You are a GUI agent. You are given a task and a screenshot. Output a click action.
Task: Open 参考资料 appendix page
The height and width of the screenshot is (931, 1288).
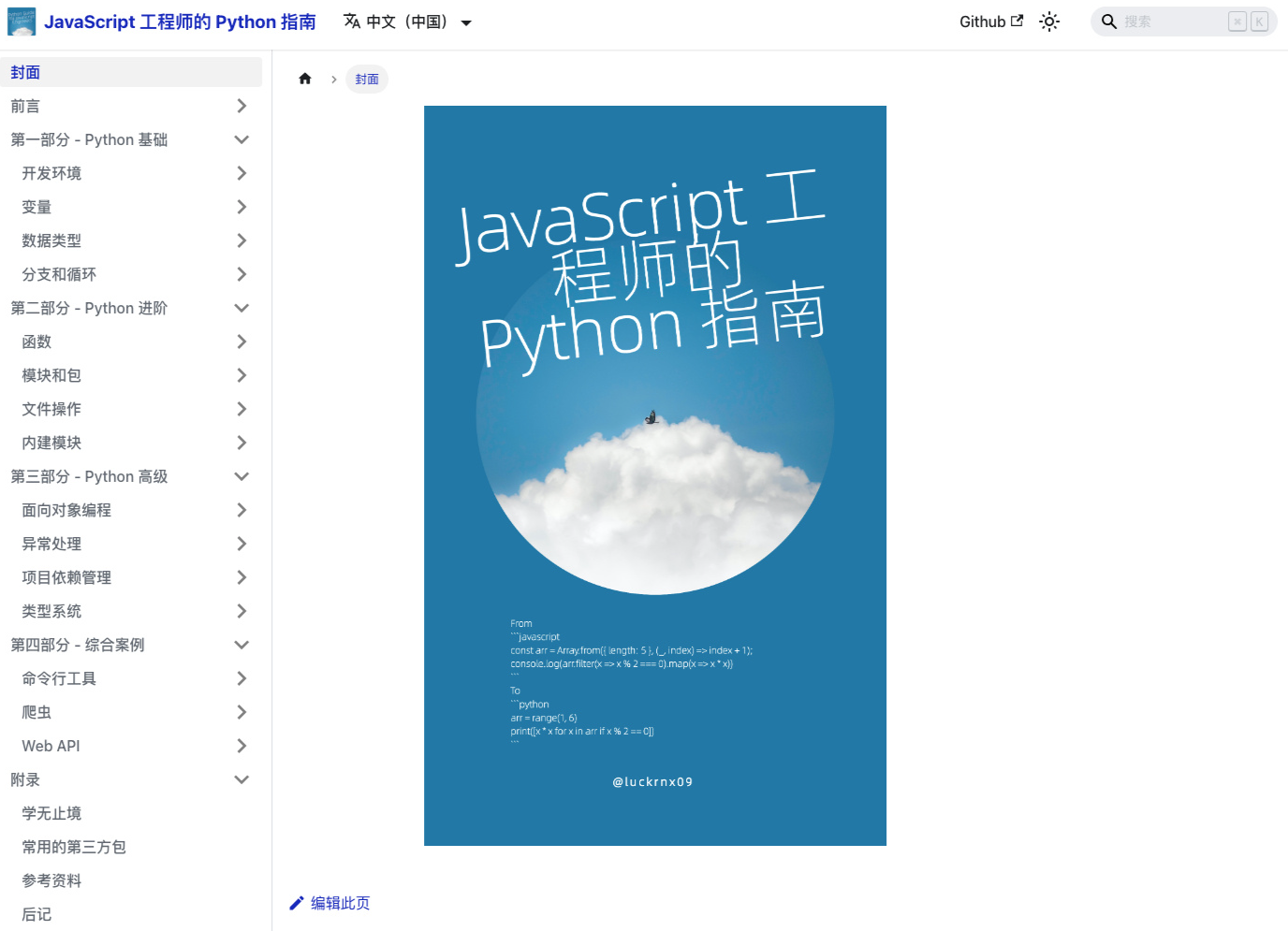[51, 880]
